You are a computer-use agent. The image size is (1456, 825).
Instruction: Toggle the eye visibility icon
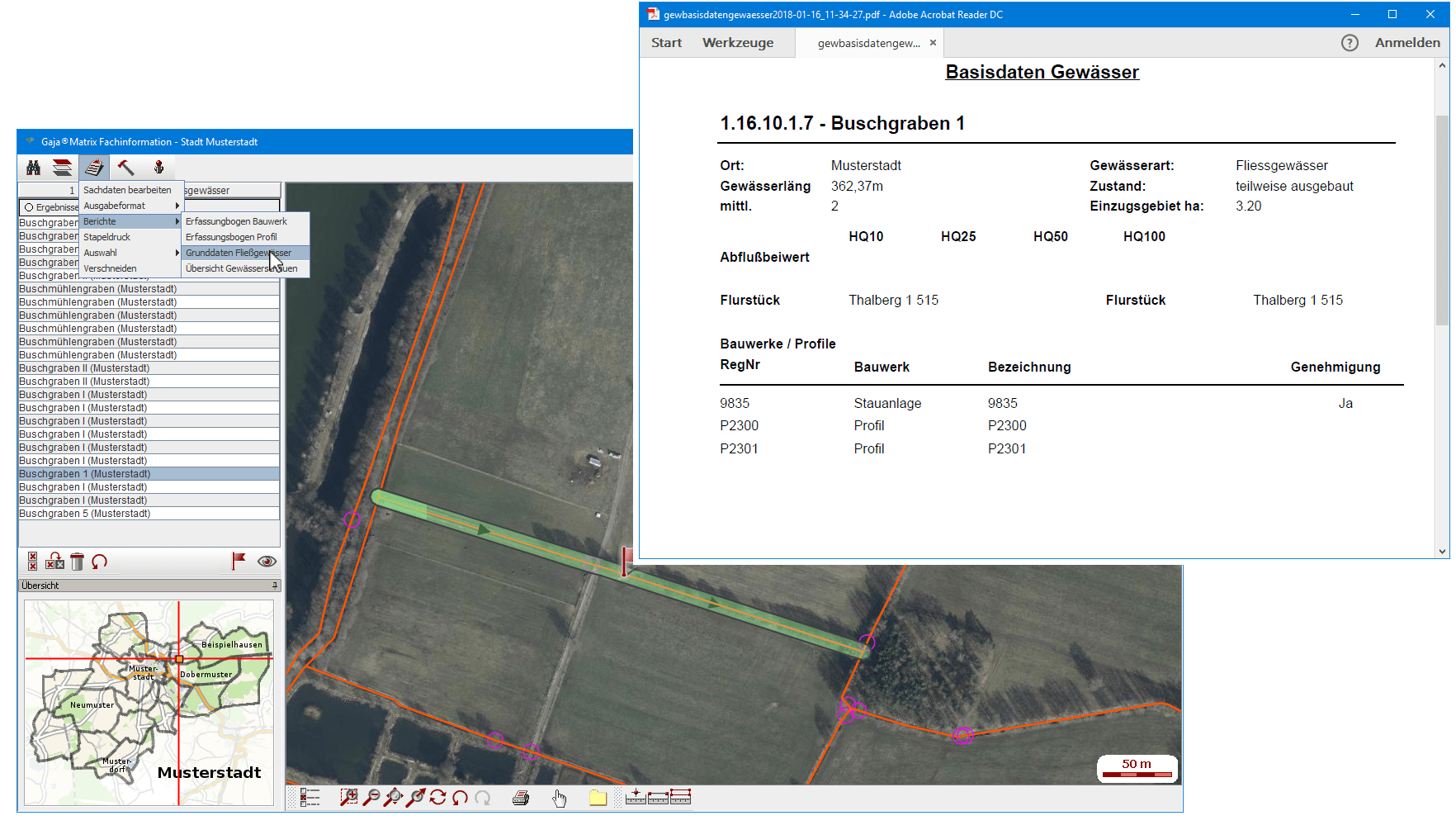tap(267, 562)
